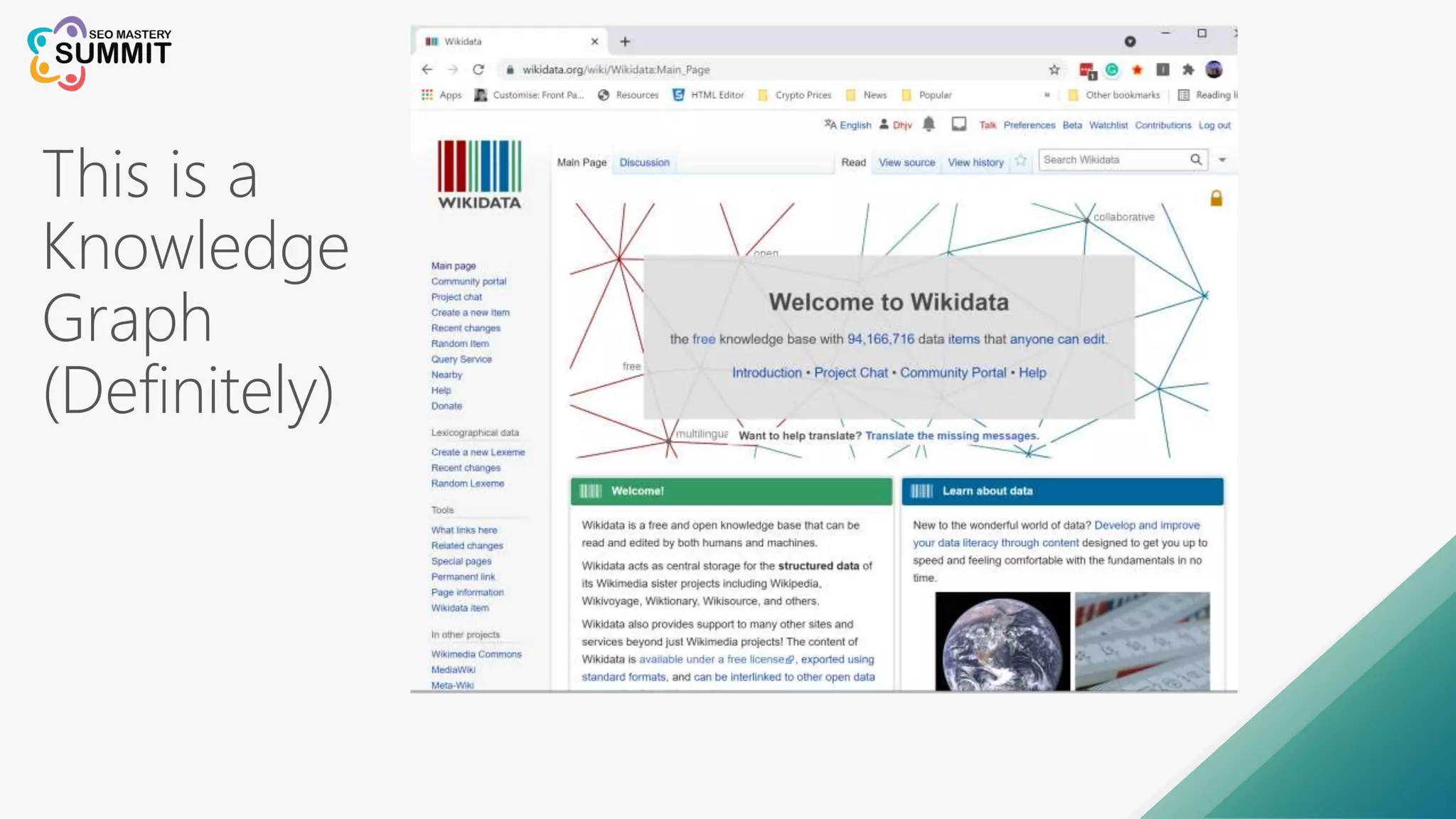1456x819 pixels.
Task: Open the Watchlist link
Action: pos(1108,125)
